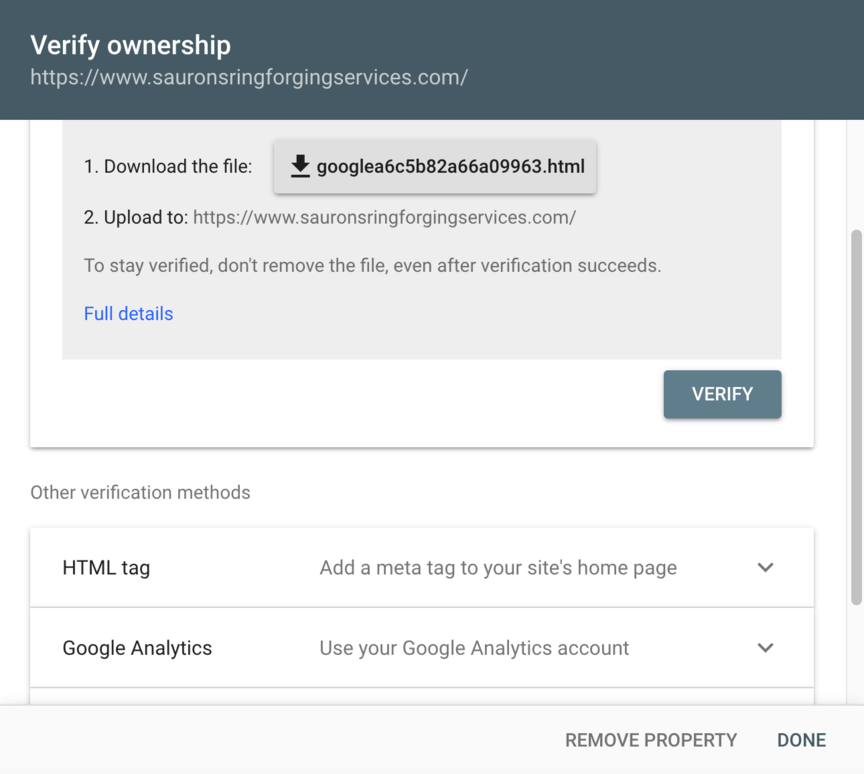Image resolution: width=864 pixels, height=774 pixels.
Task: Click the verification file name text
Action: pos(450,166)
